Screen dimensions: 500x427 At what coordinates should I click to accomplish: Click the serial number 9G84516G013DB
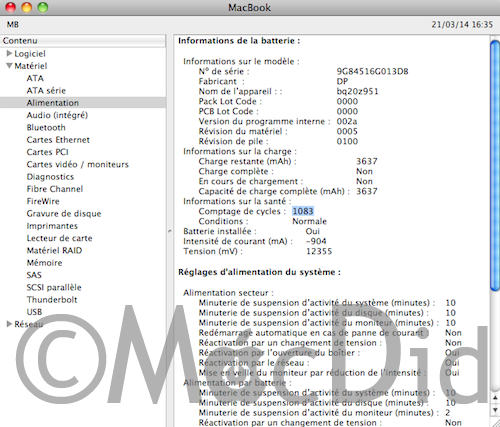coord(372,71)
